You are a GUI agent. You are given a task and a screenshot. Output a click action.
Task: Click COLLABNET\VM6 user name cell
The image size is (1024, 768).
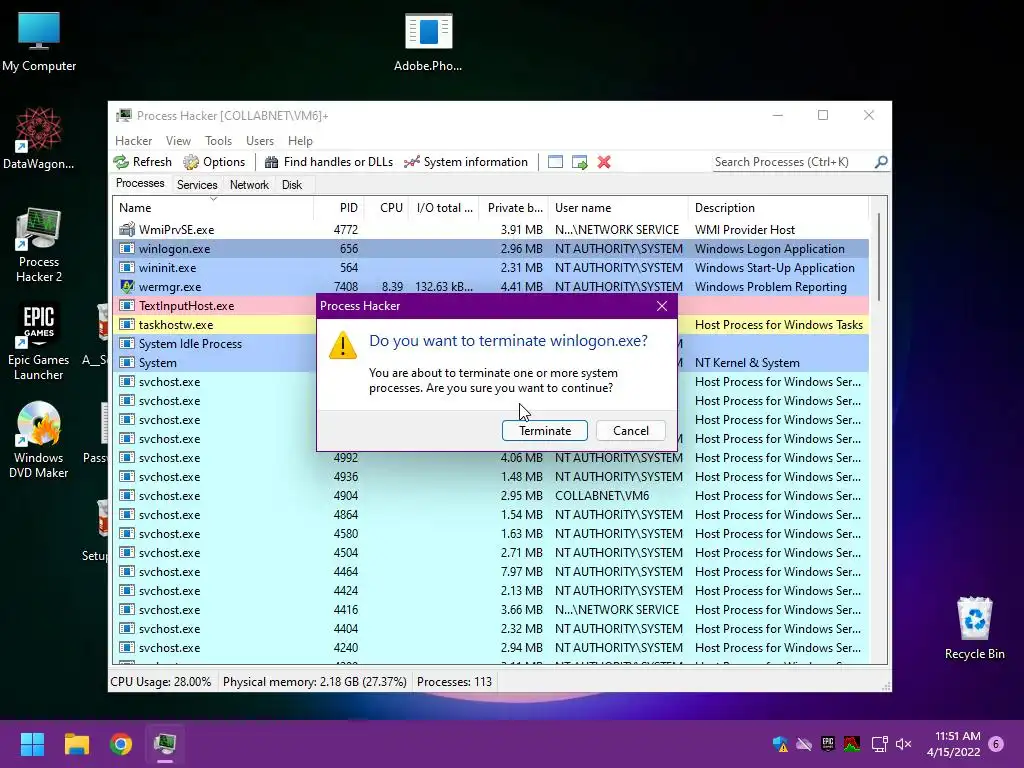(x=602, y=496)
